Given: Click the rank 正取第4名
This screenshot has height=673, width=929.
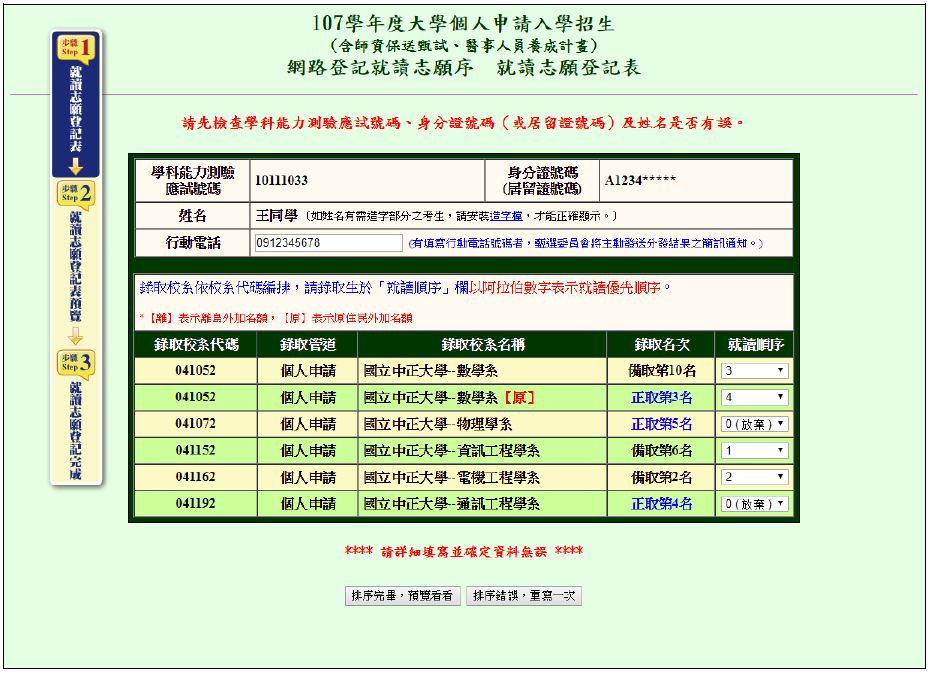Looking at the screenshot, I should [662, 504].
